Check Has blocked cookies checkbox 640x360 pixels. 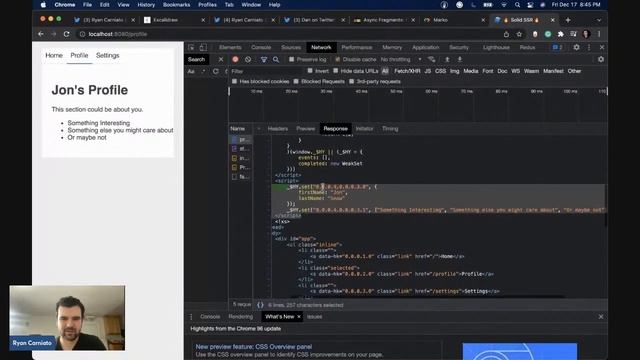[x=234, y=82]
